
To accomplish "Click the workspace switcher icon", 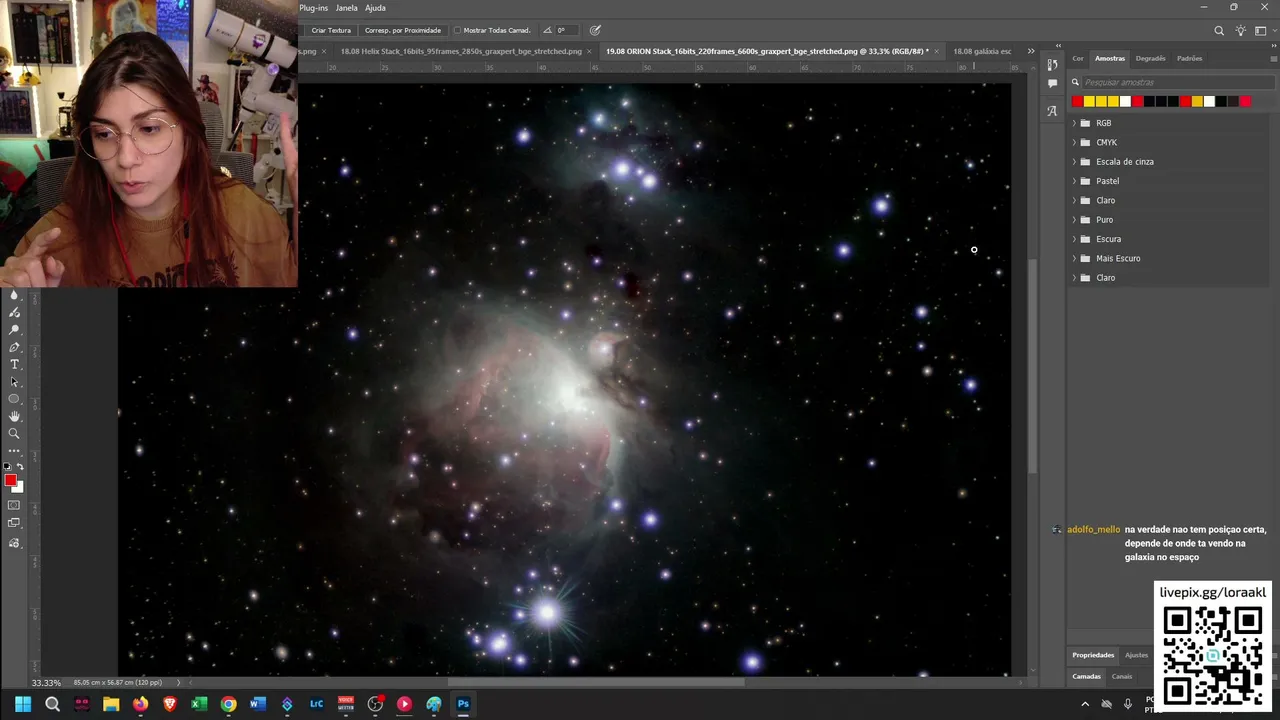I will pos(1261,31).
